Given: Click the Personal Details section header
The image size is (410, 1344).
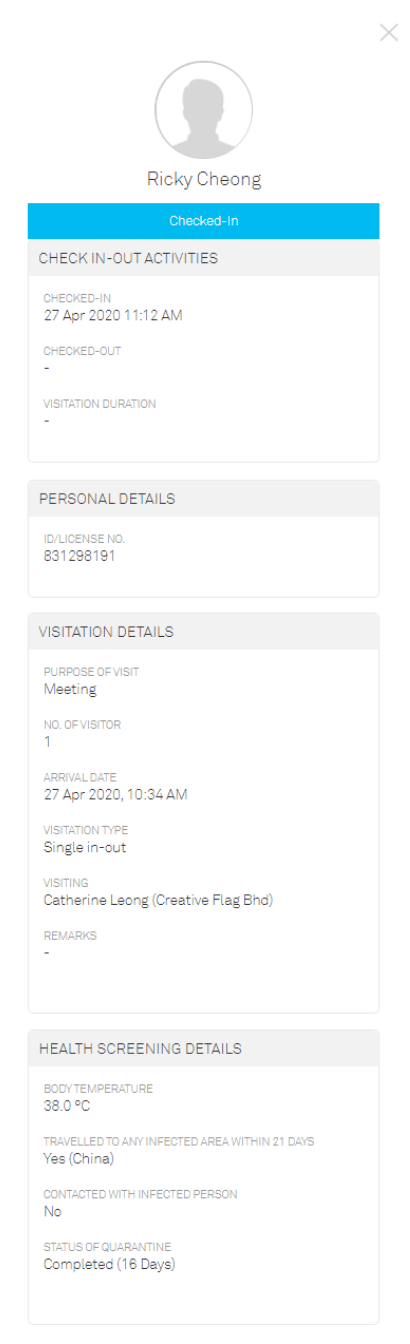Looking at the screenshot, I should pyautogui.click(x=204, y=498).
